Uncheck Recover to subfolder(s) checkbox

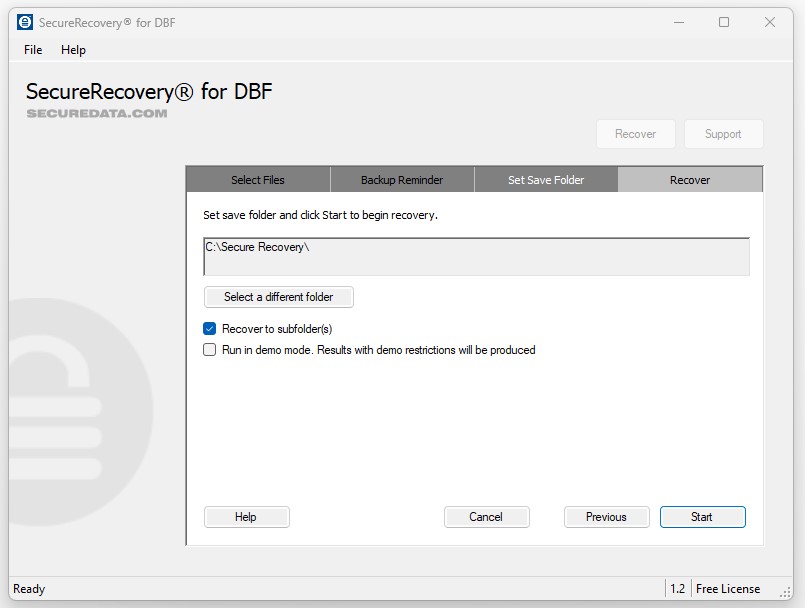point(210,329)
